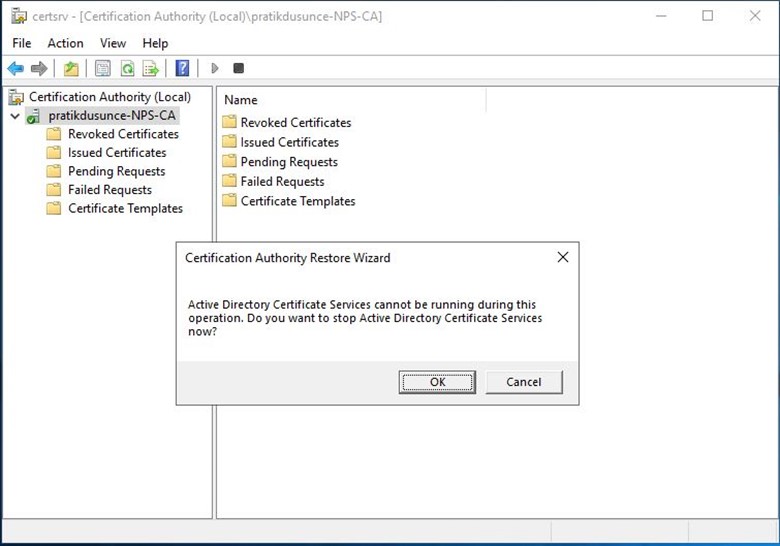Cancel the Restore Wizard prompt

524,382
